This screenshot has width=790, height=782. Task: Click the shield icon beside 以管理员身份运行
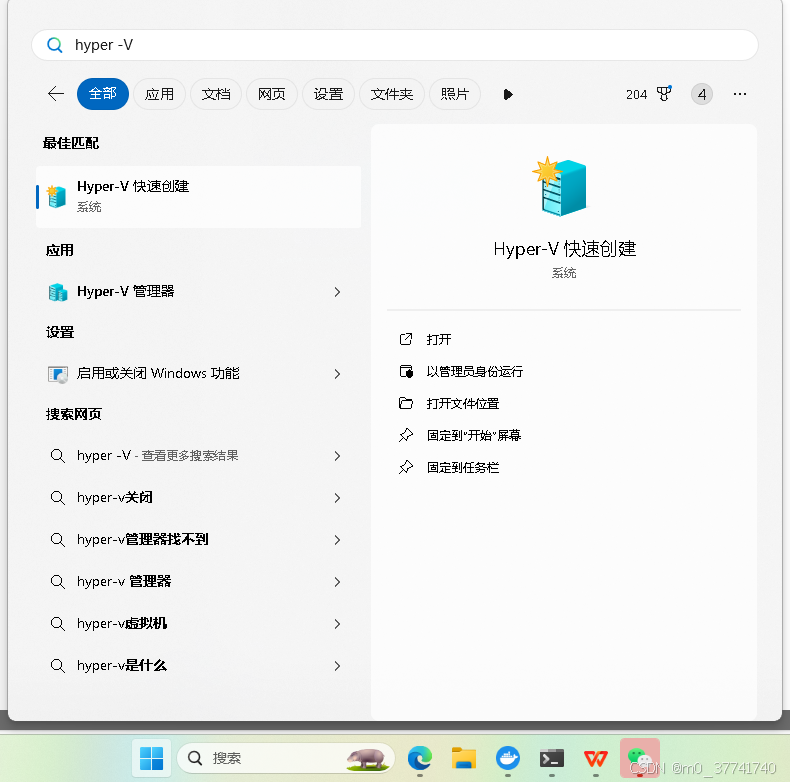coord(406,372)
